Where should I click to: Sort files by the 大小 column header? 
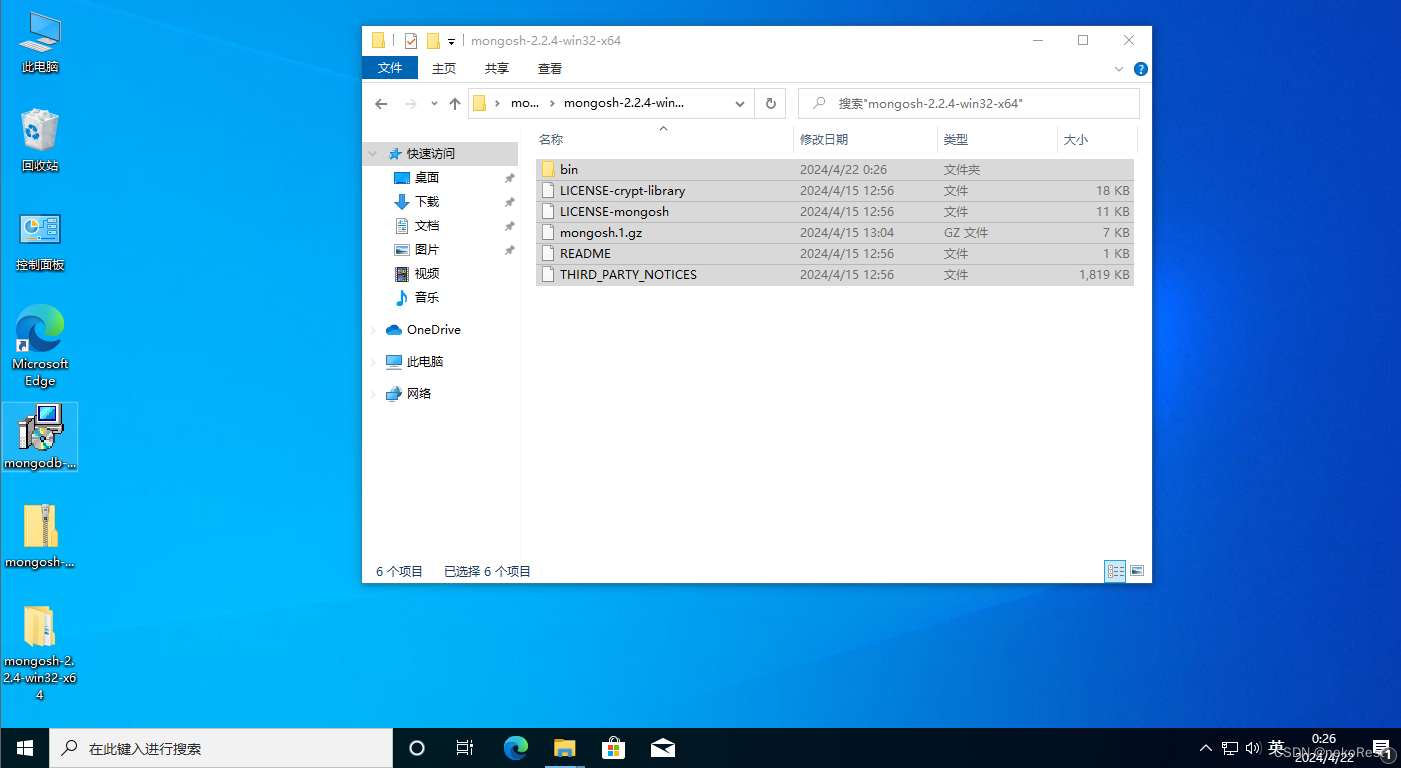(x=1097, y=140)
